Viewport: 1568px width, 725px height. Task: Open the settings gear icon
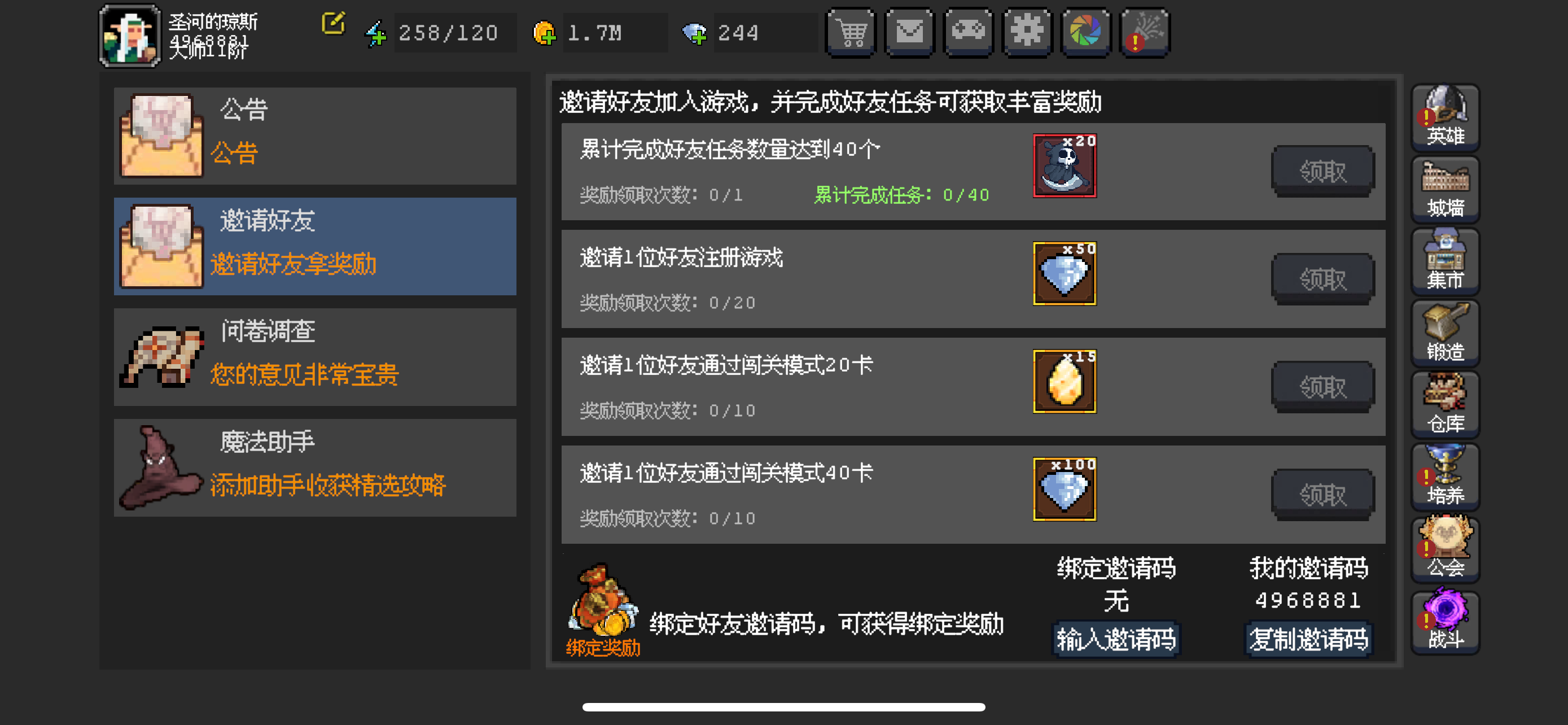pyautogui.click(x=1027, y=32)
